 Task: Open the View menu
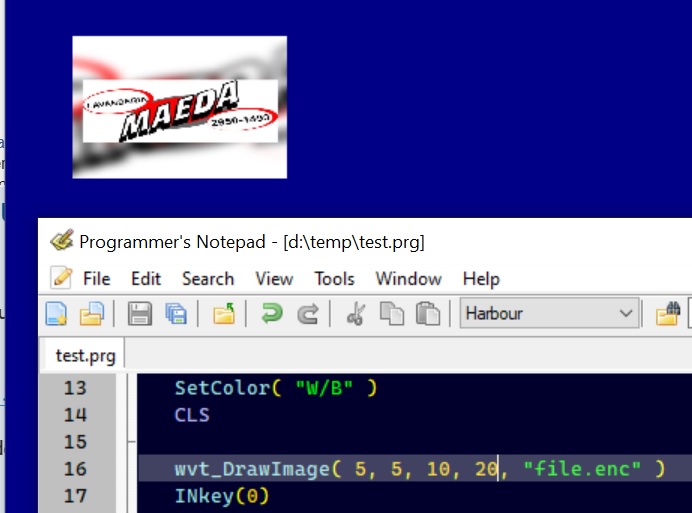pyautogui.click(x=274, y=279)
